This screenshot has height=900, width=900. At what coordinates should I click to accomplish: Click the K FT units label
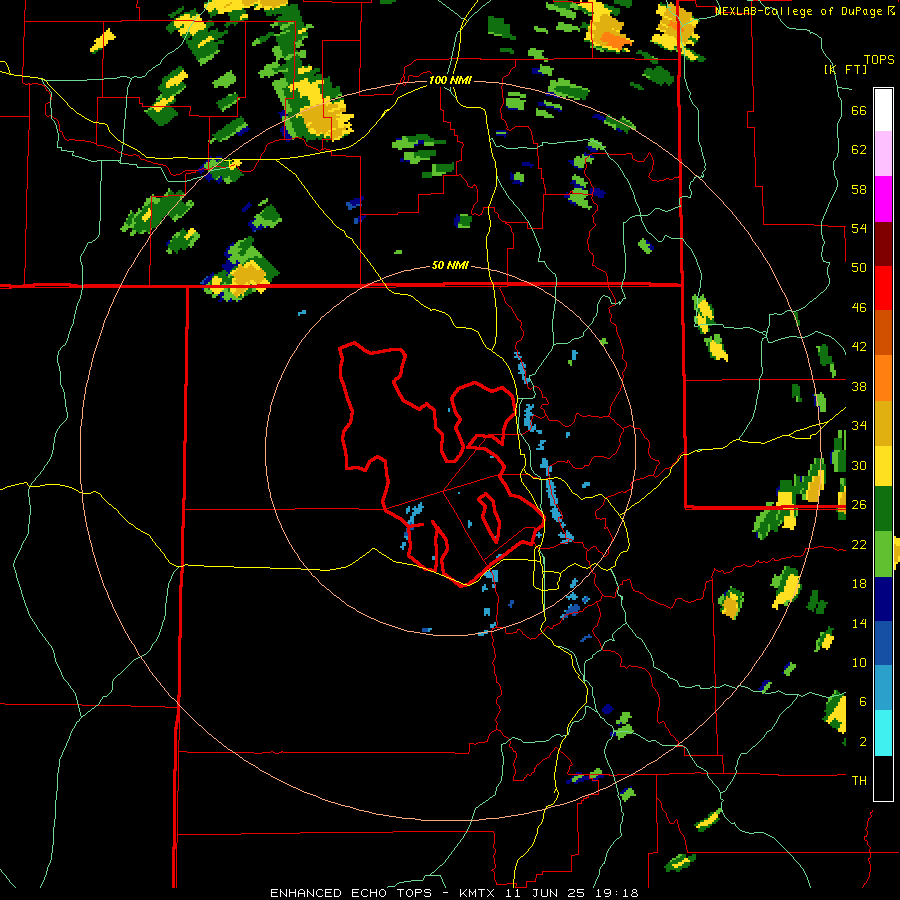[x=846, y=70]
